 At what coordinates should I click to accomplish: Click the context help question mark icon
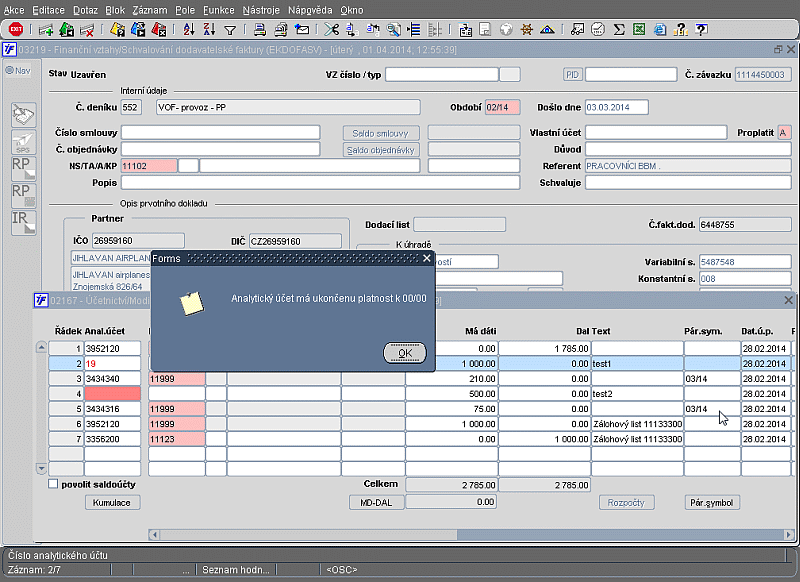702,30
